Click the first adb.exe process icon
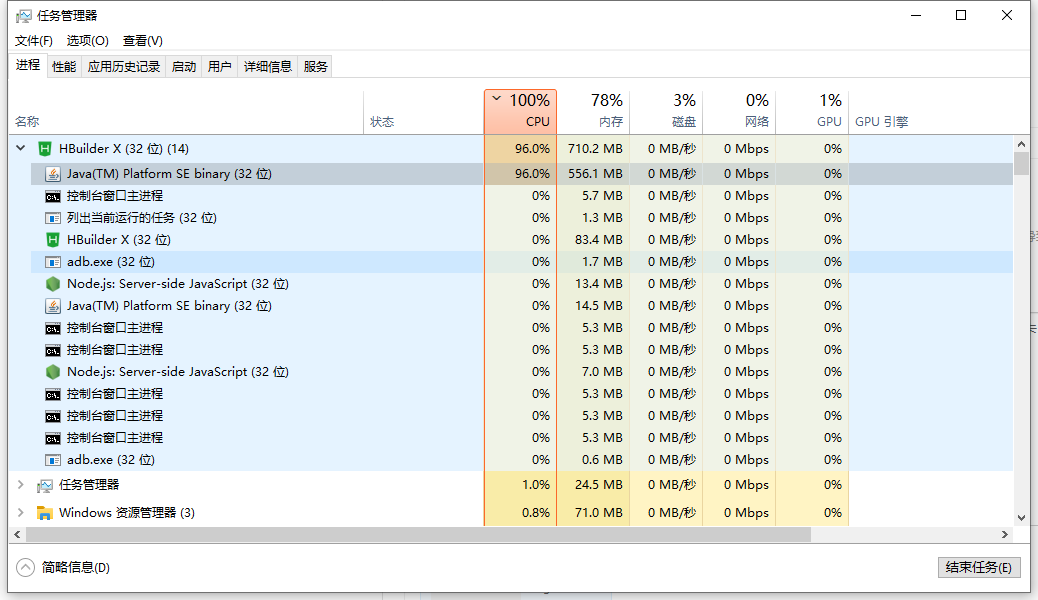This screenshot has height=600, width=1038. pyautogui.click(x=53, y=262)
